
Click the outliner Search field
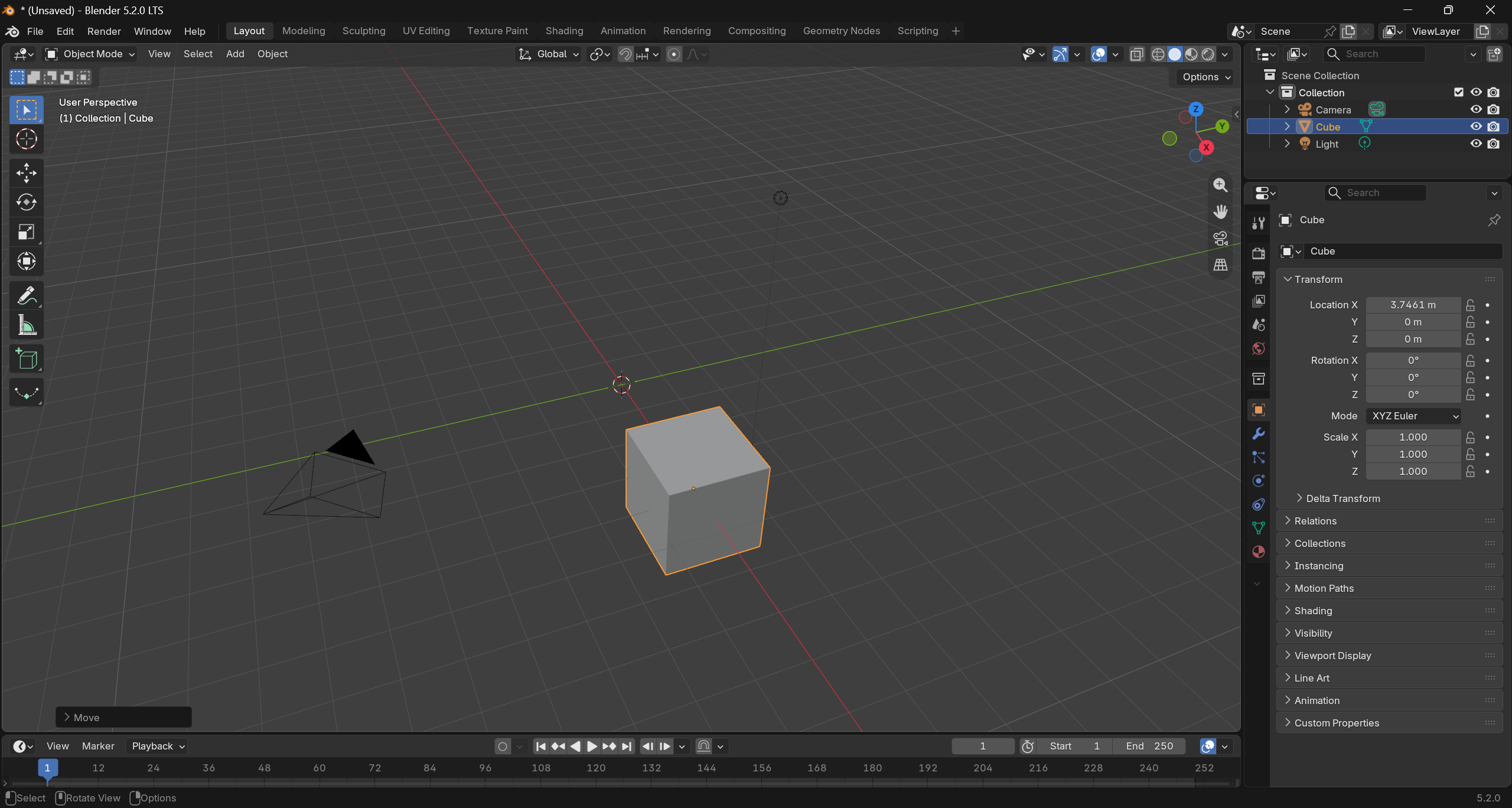click(x=1374, y=54)
